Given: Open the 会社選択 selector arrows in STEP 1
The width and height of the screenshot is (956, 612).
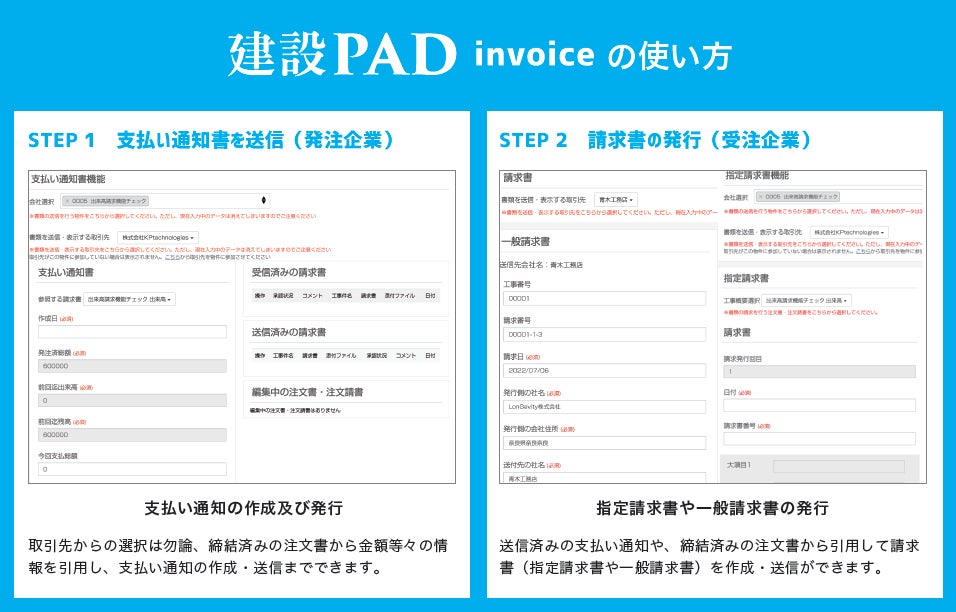Looking at the screenshot, I should 263,201.
